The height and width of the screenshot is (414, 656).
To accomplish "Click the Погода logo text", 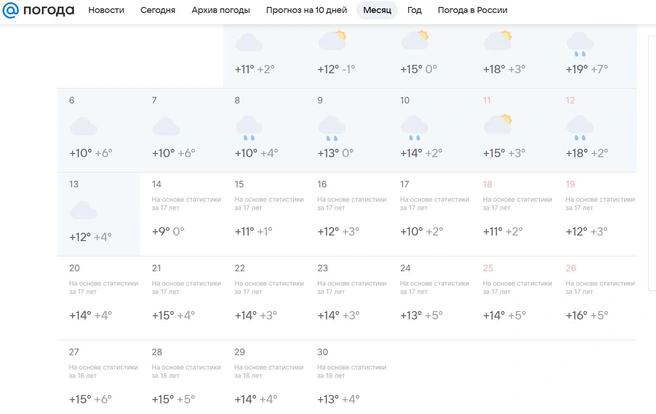I will click(x=49, y=10).
